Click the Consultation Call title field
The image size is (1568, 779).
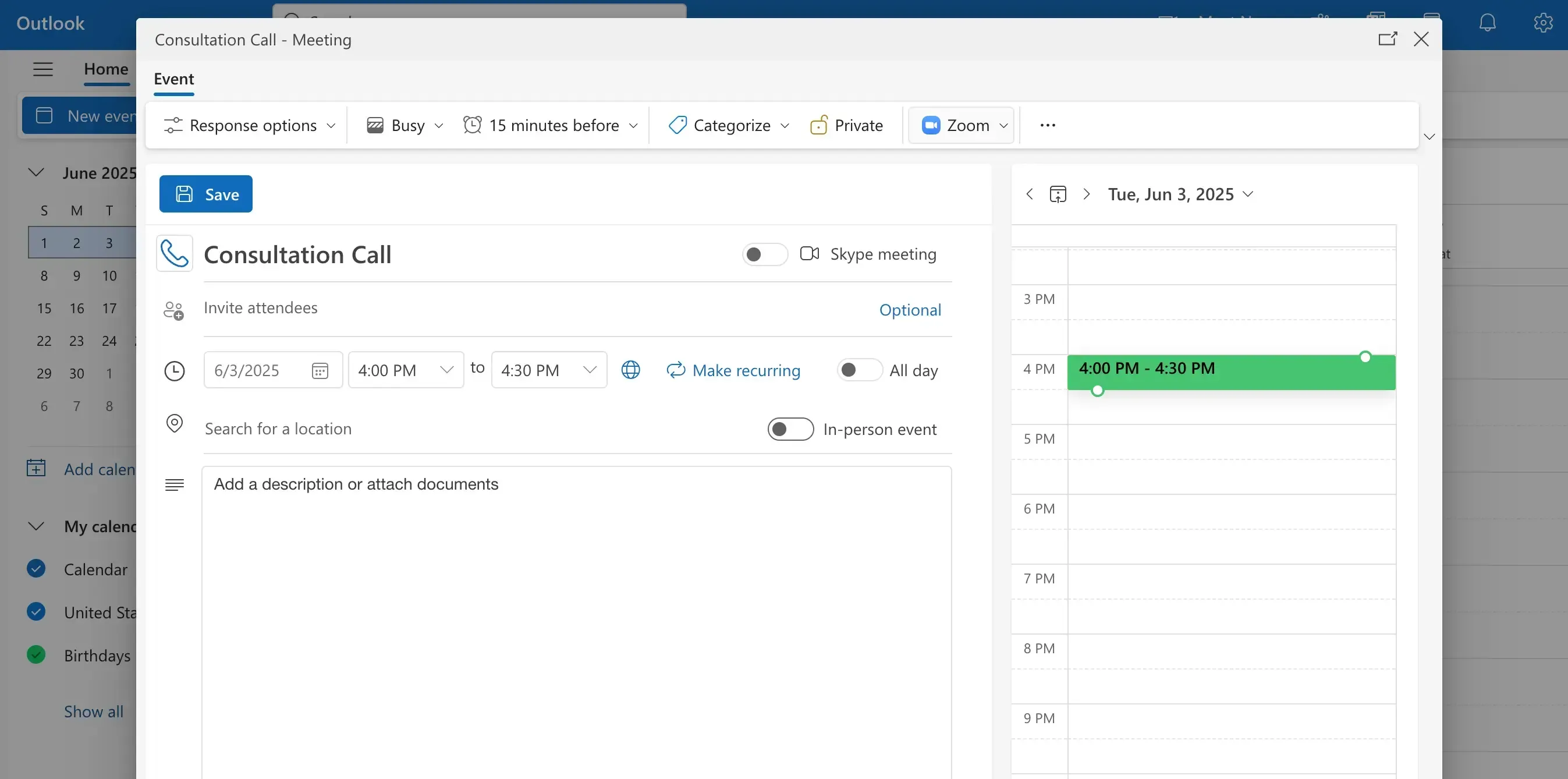coord(298,254)
